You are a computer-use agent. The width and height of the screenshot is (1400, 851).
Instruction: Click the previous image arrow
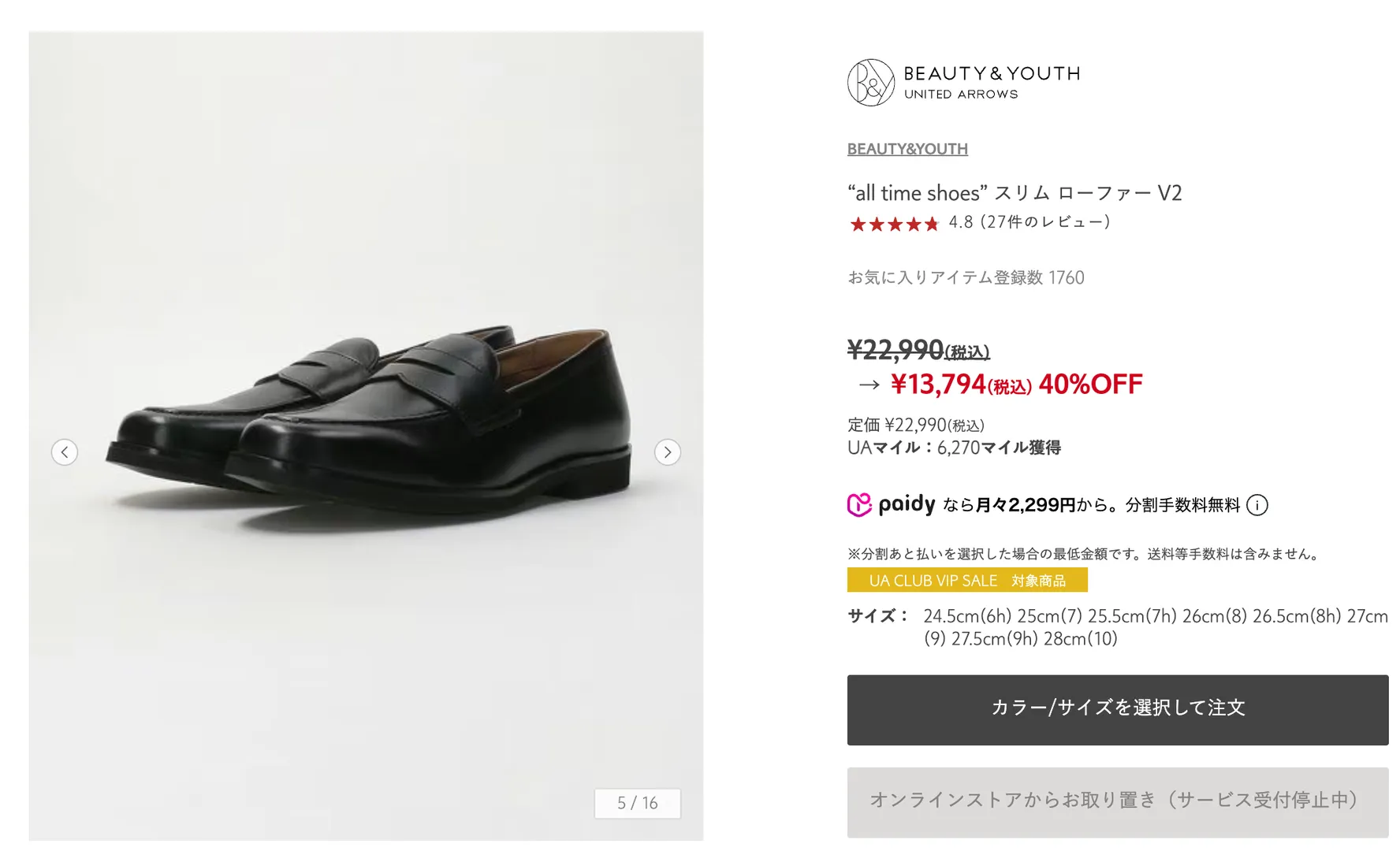pyautogui.click(x=65, y=452)
